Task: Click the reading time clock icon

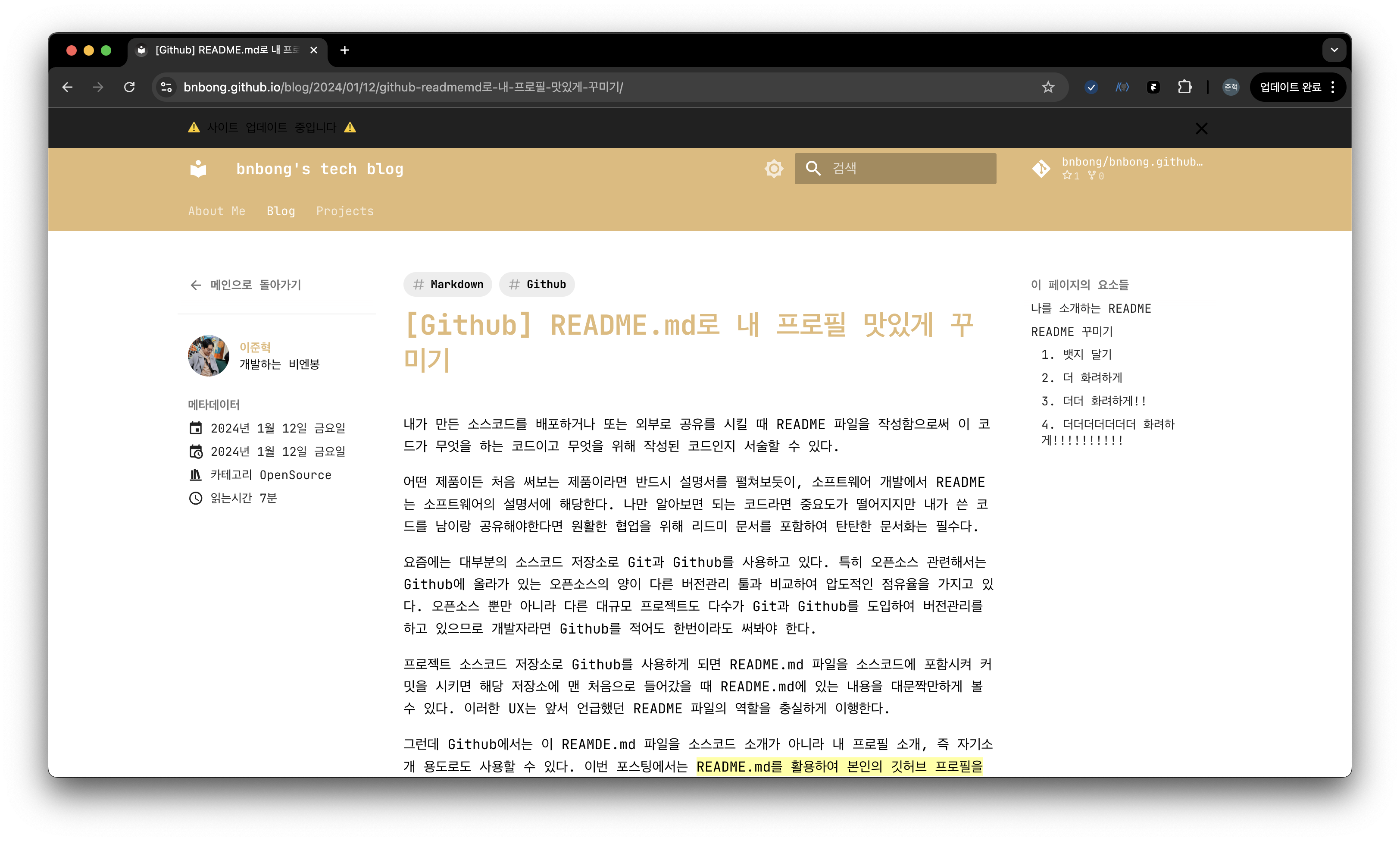Action: click(195, 498)
